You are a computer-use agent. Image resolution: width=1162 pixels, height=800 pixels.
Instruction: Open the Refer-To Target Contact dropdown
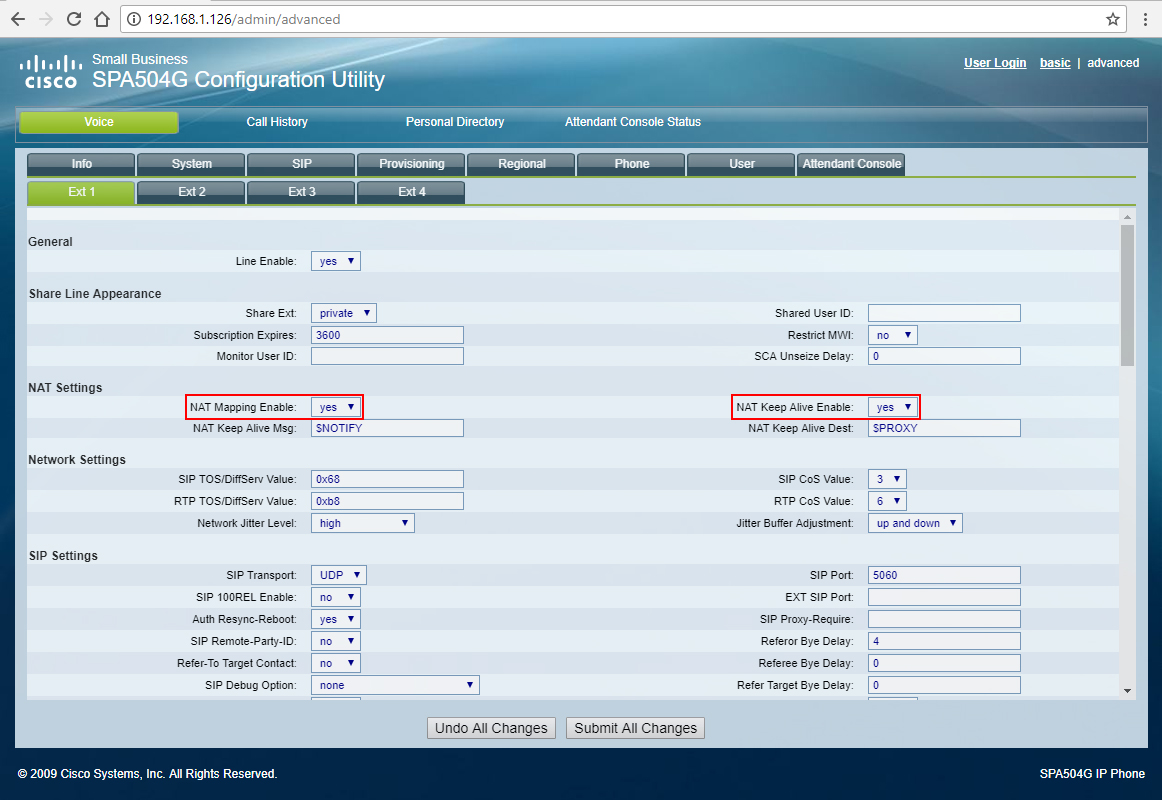336,664
